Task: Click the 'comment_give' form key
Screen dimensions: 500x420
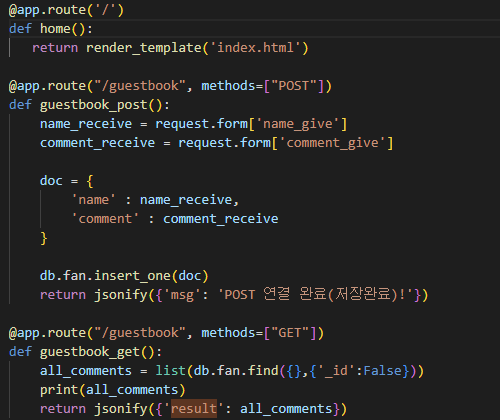Action: click(333, 143)
